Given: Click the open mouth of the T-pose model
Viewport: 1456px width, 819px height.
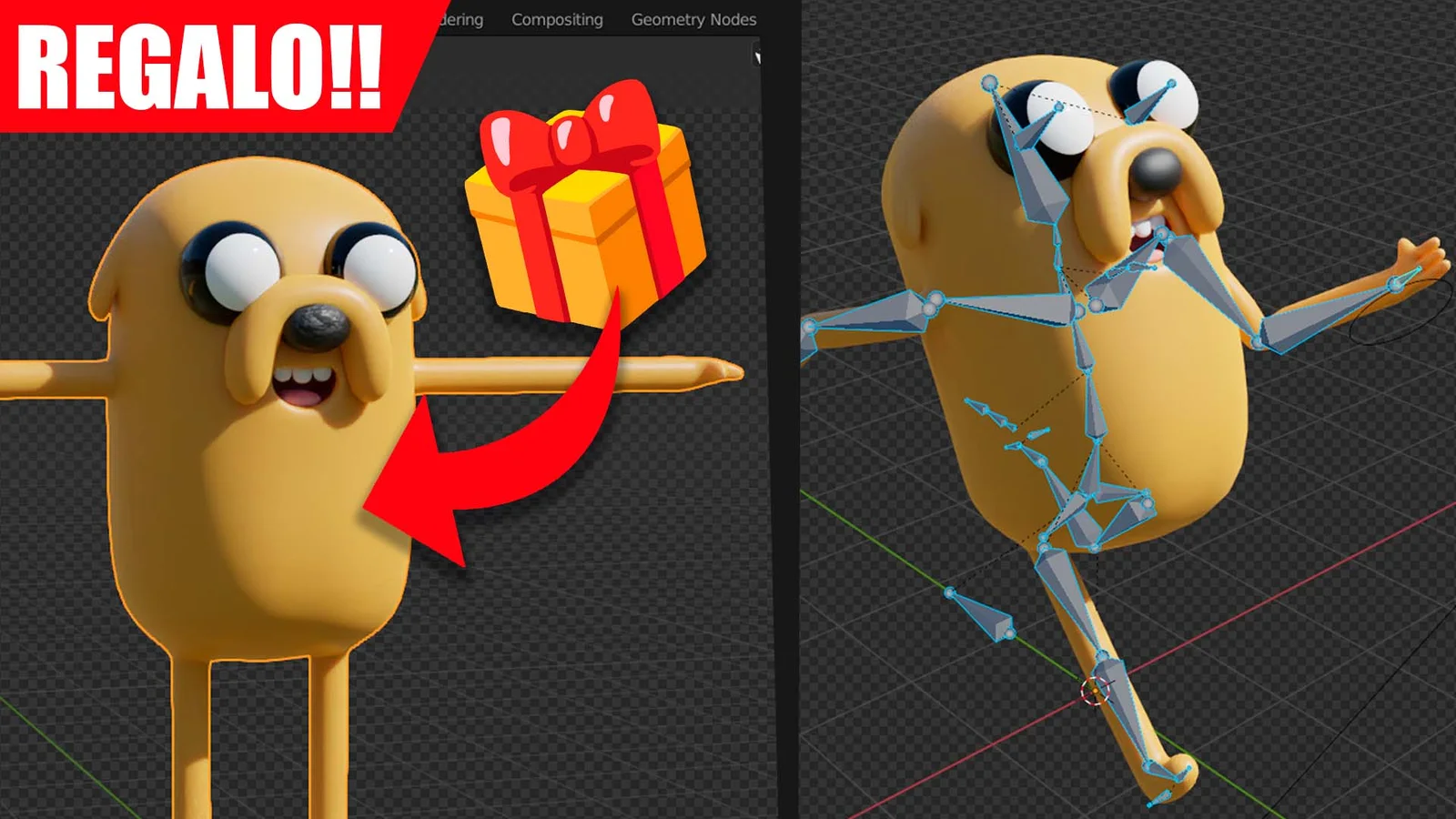Looking at the screenshot, I should point(303,387).
